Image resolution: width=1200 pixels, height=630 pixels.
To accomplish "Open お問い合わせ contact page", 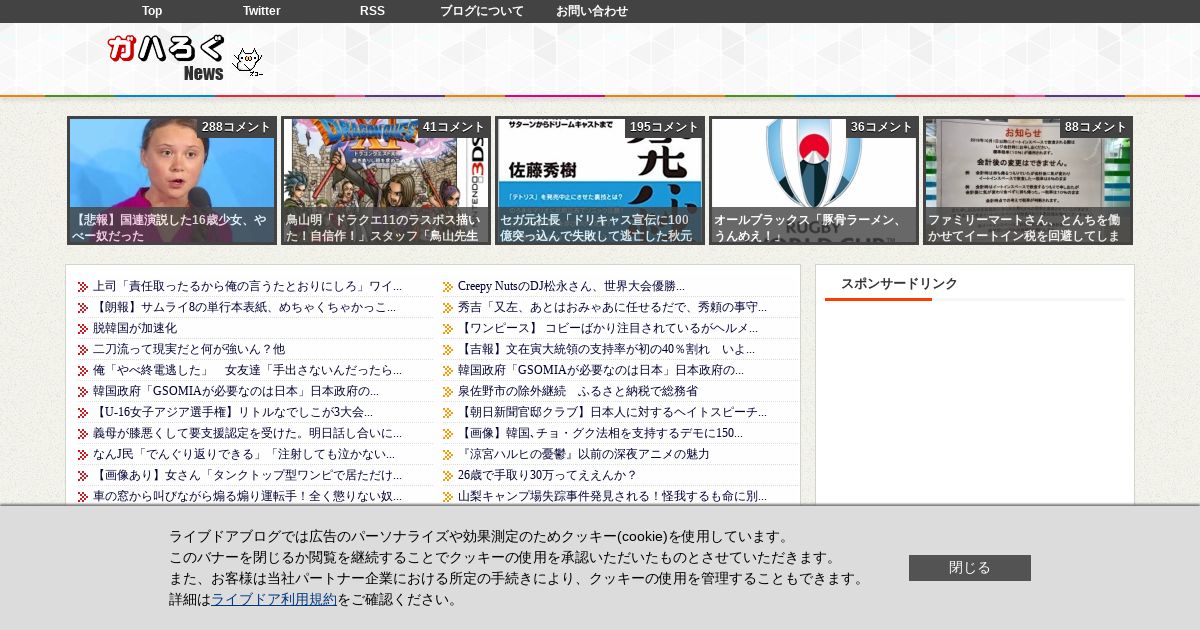I will [x=592, y=11].
